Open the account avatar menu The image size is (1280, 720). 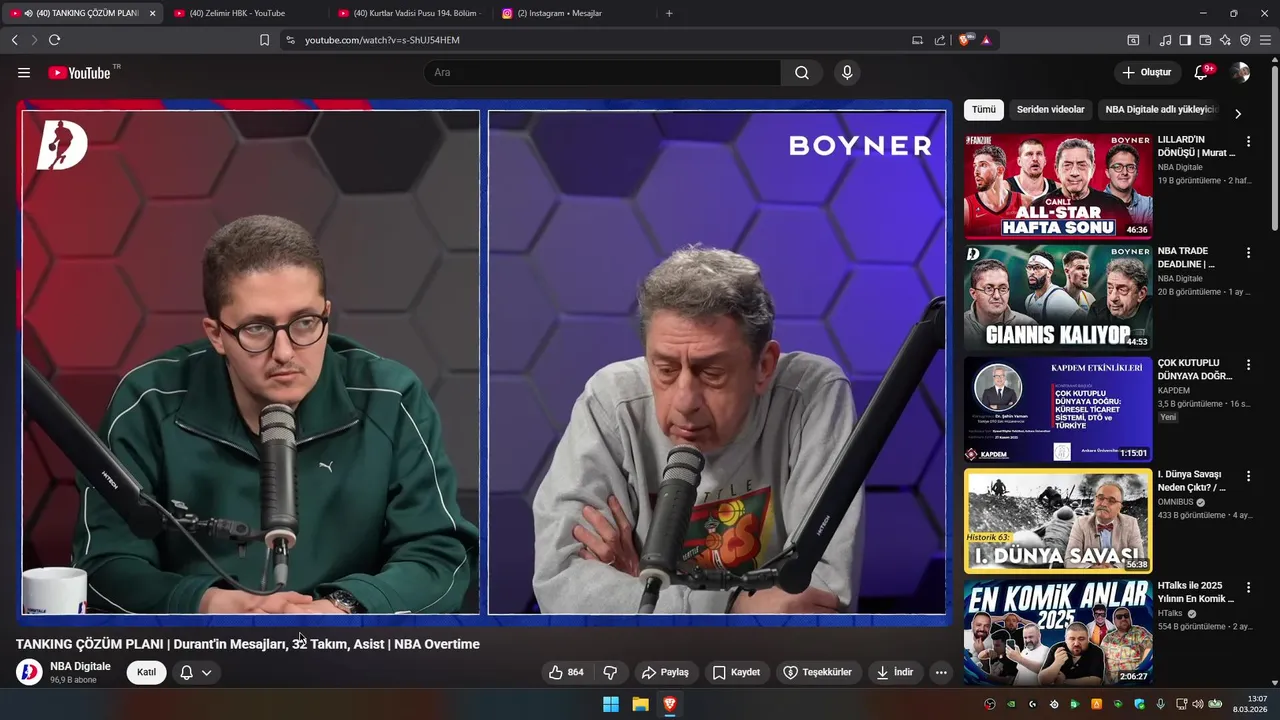pos(1240,72)
